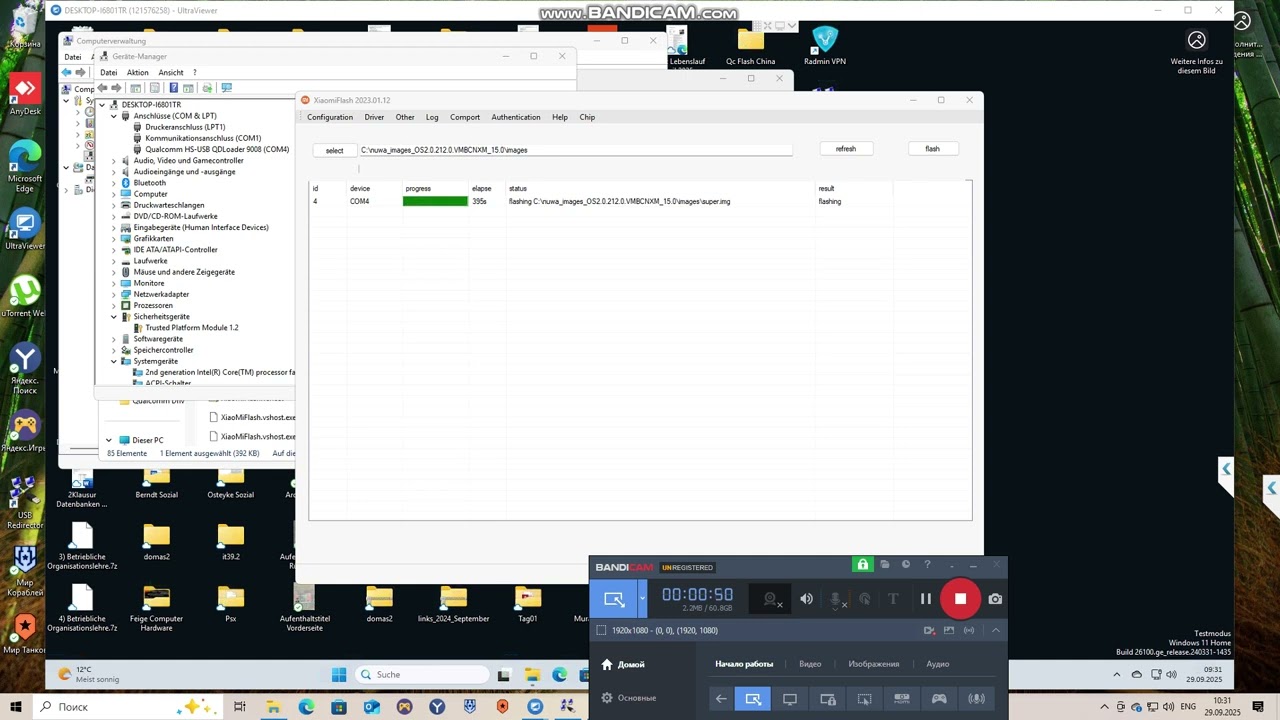Switch to Bandicam Изображения tab
1280x720 pixels.
[x=874, y=664]
